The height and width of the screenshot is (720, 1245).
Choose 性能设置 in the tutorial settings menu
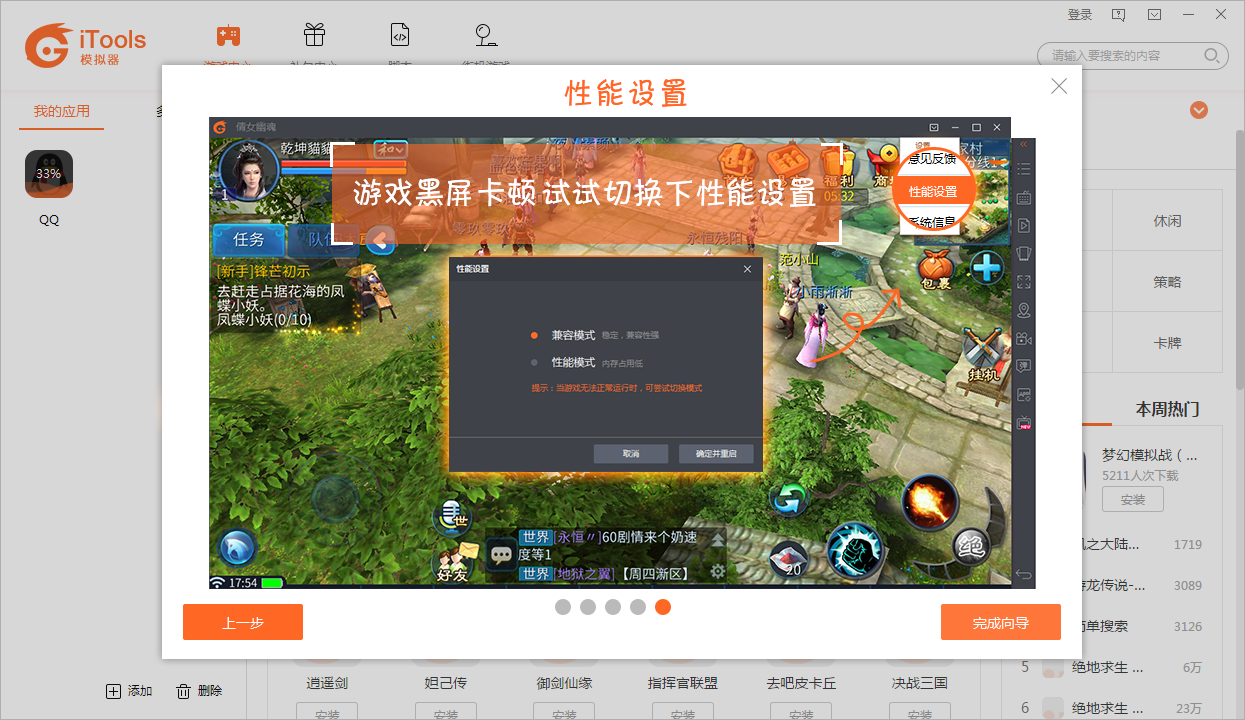[932, 191]
